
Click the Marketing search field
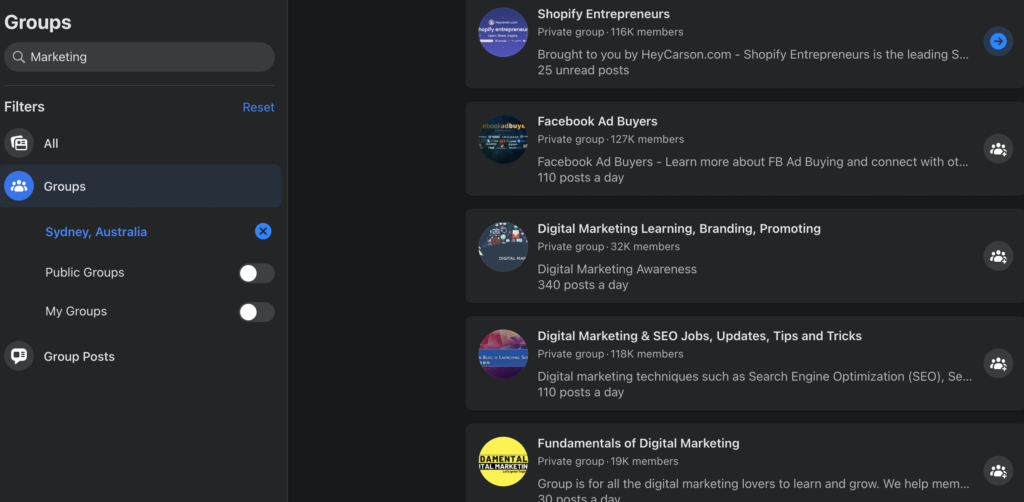pos(139,57)
